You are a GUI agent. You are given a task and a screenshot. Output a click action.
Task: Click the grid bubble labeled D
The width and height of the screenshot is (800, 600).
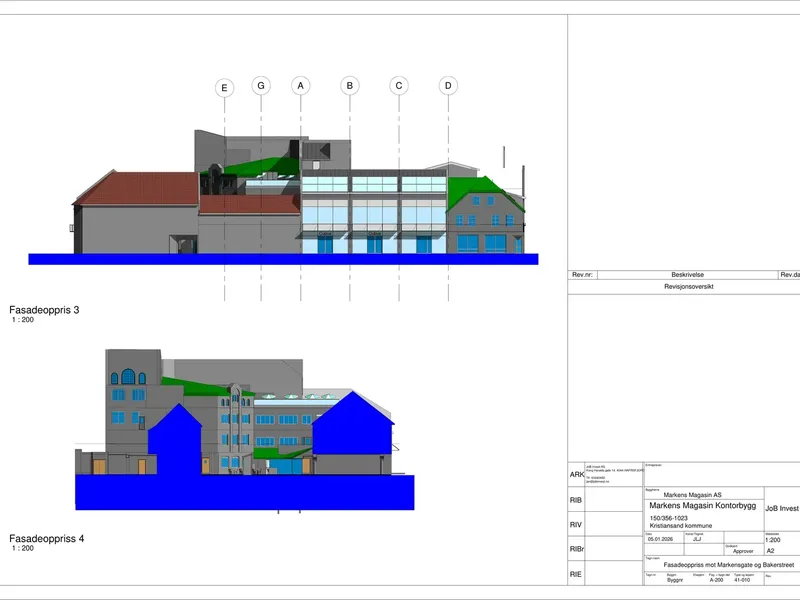point(448,86)
